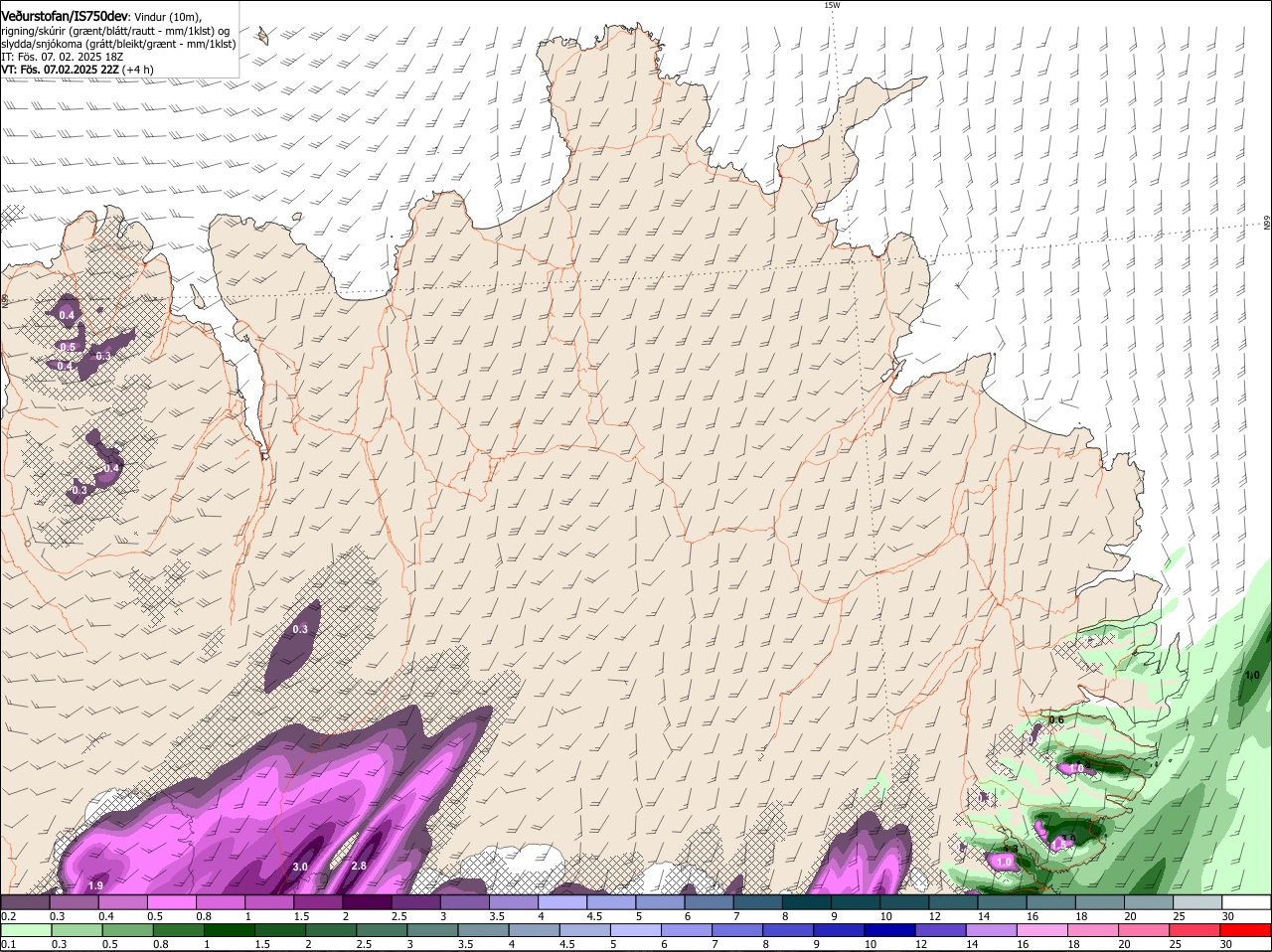Click the VT: Fös. 07.02.2025 22Z (+4 h) line

click(x=78, y=70)
